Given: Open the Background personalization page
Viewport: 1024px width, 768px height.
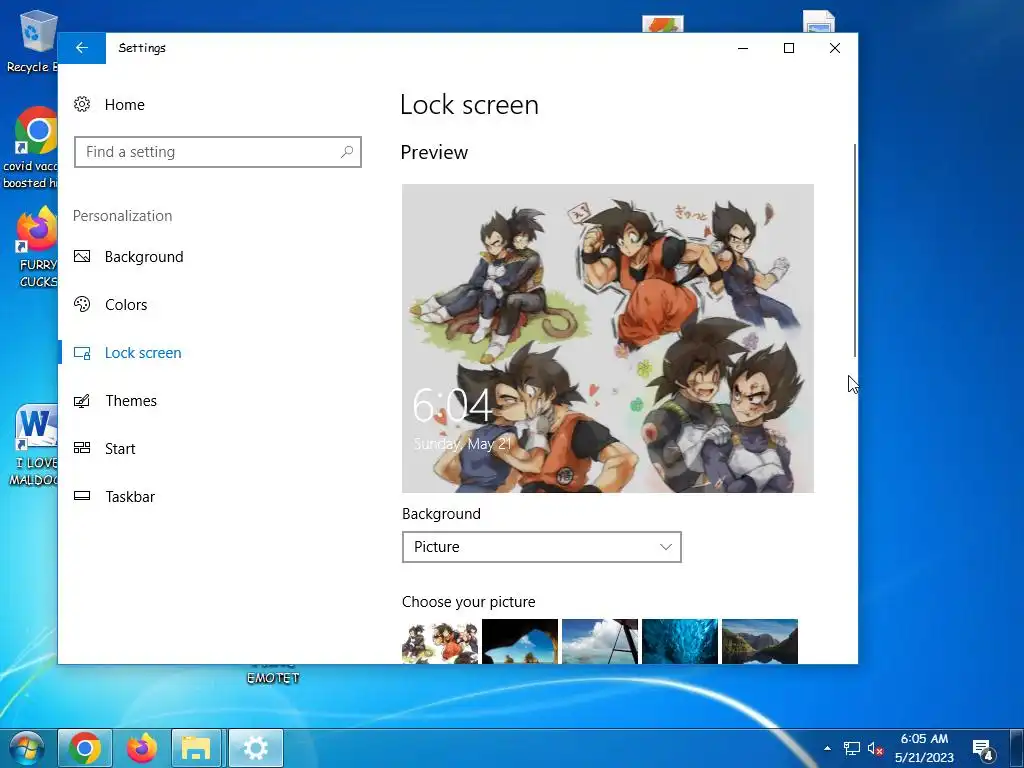Looking at the screenshot, I should pyautogui.click(x=144, y=257).
